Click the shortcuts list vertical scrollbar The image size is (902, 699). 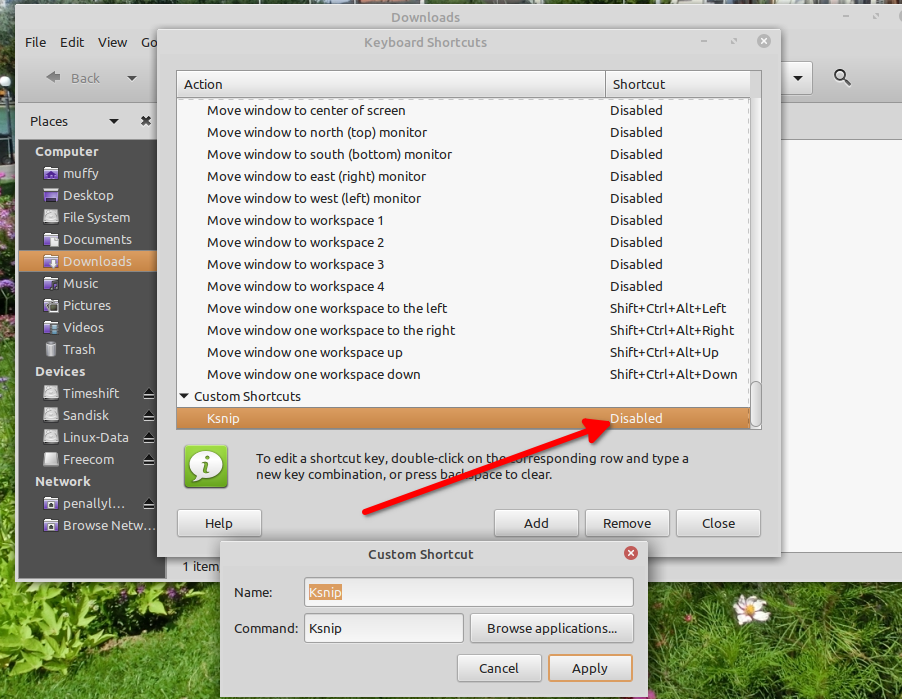756,405
